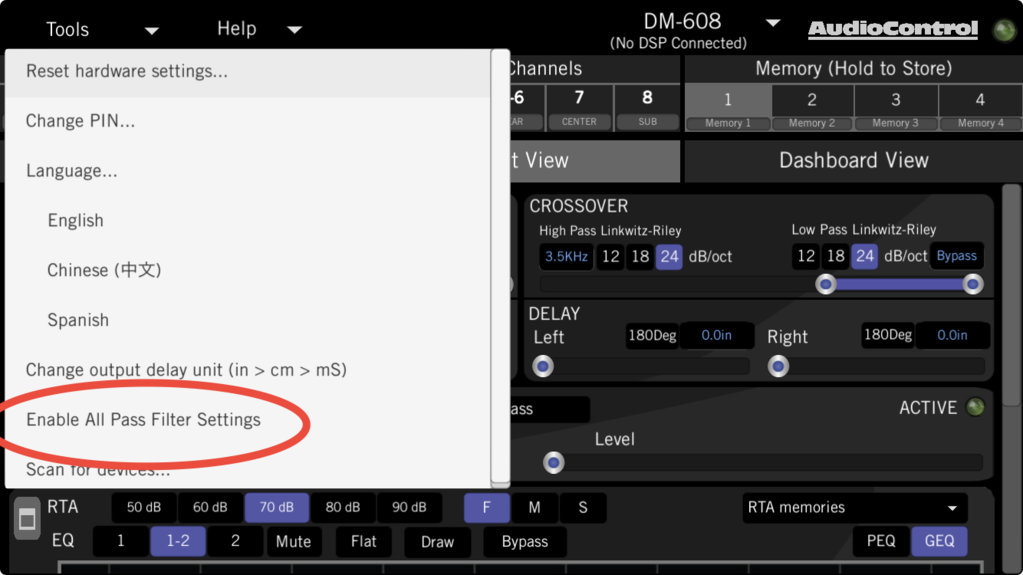Open the RTA memories dropdown
Image resolution: width=1023 pixels, height=575 pixels.
click(x=855, y=508)
